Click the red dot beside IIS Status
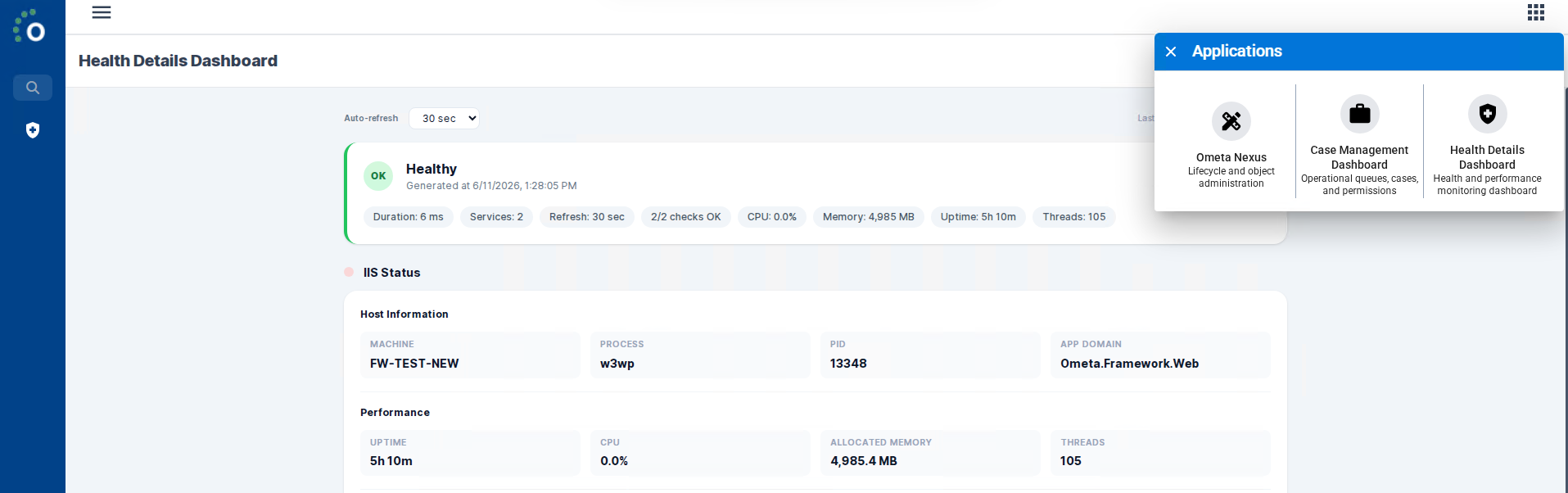 pyautogui.click(x=349, y=272)
